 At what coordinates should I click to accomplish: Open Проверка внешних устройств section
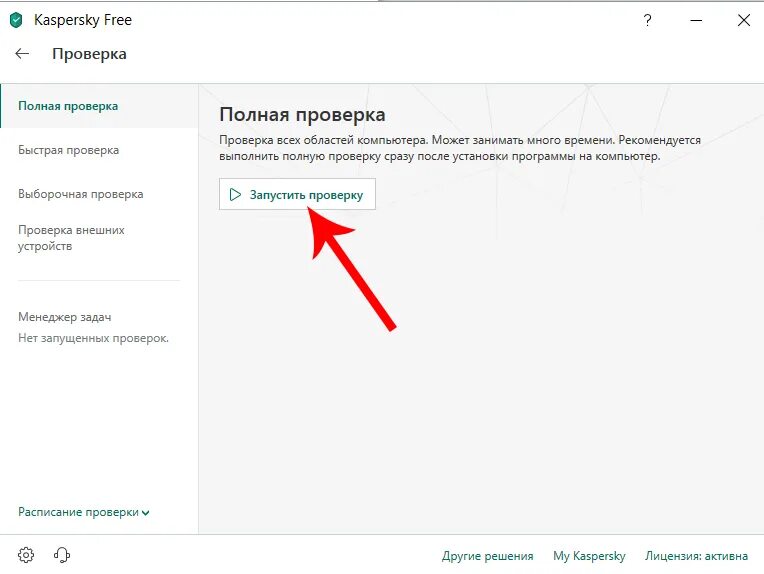click(x=71, y=238)
